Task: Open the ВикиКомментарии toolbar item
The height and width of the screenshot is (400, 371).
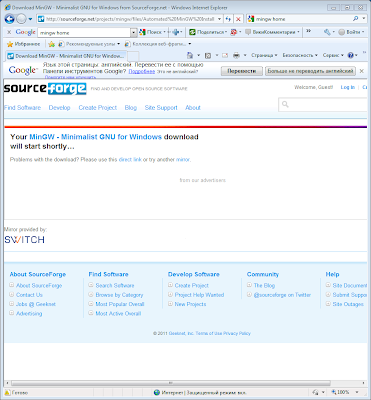Action: 272,32
